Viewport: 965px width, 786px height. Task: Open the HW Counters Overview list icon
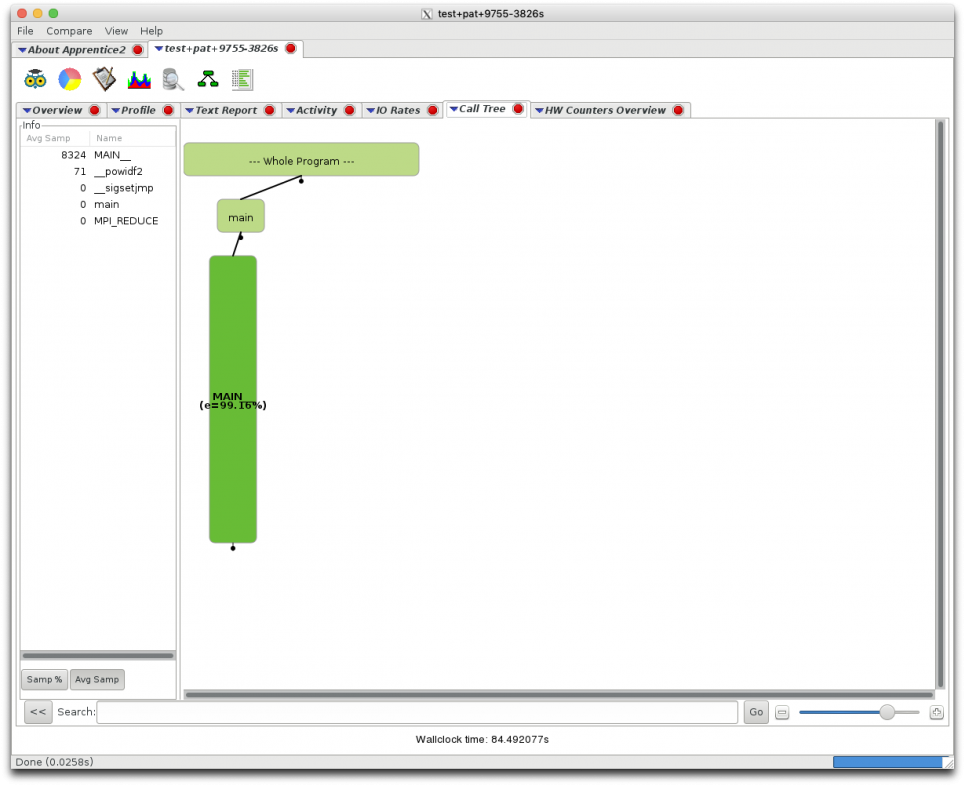point(242,79)
